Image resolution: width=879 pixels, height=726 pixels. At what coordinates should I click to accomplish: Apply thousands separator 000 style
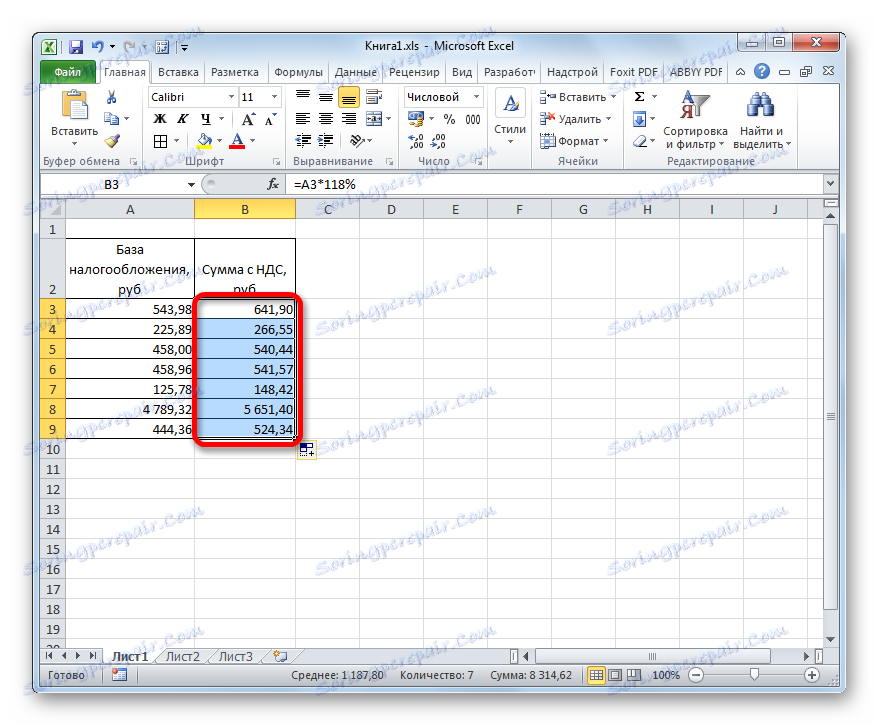(x=473, y=119)
